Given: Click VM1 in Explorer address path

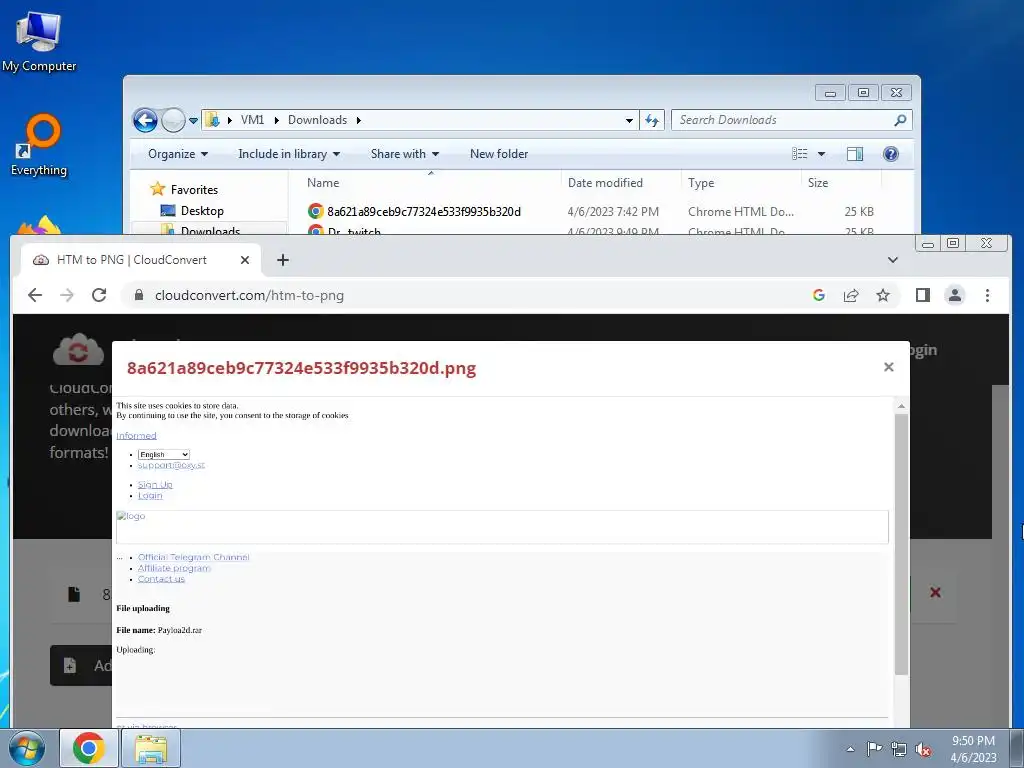Looking at the screenshot, I should tap(252, 120).
